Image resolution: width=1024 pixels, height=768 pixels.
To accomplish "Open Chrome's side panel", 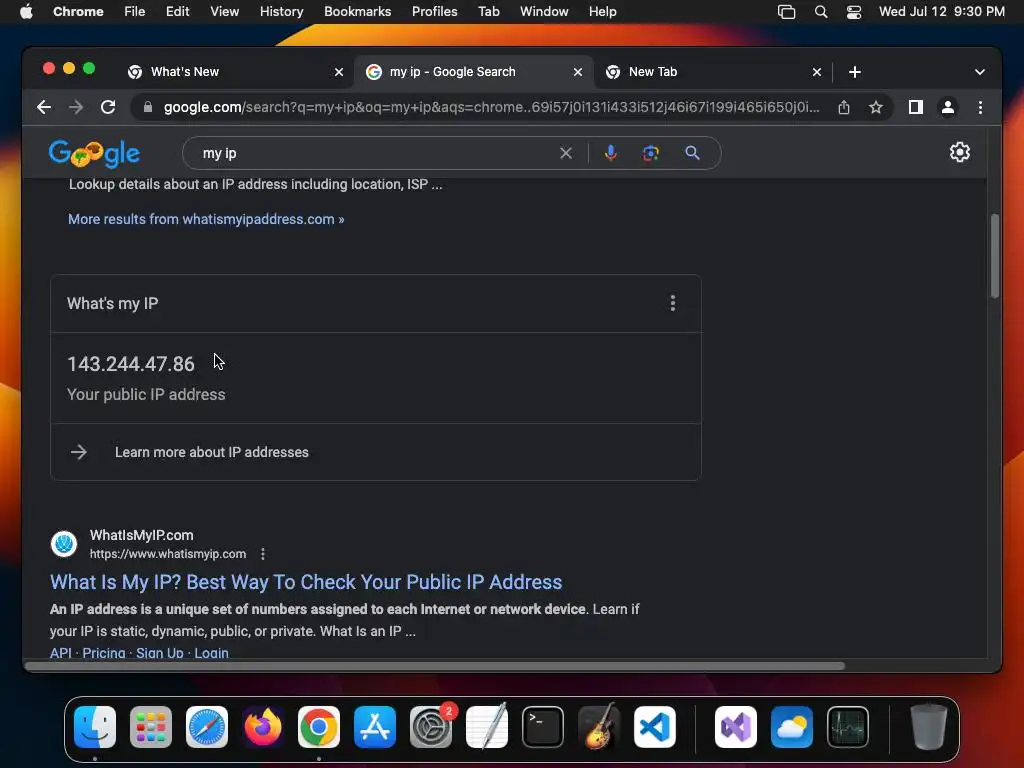I will (x=916, y=107).
